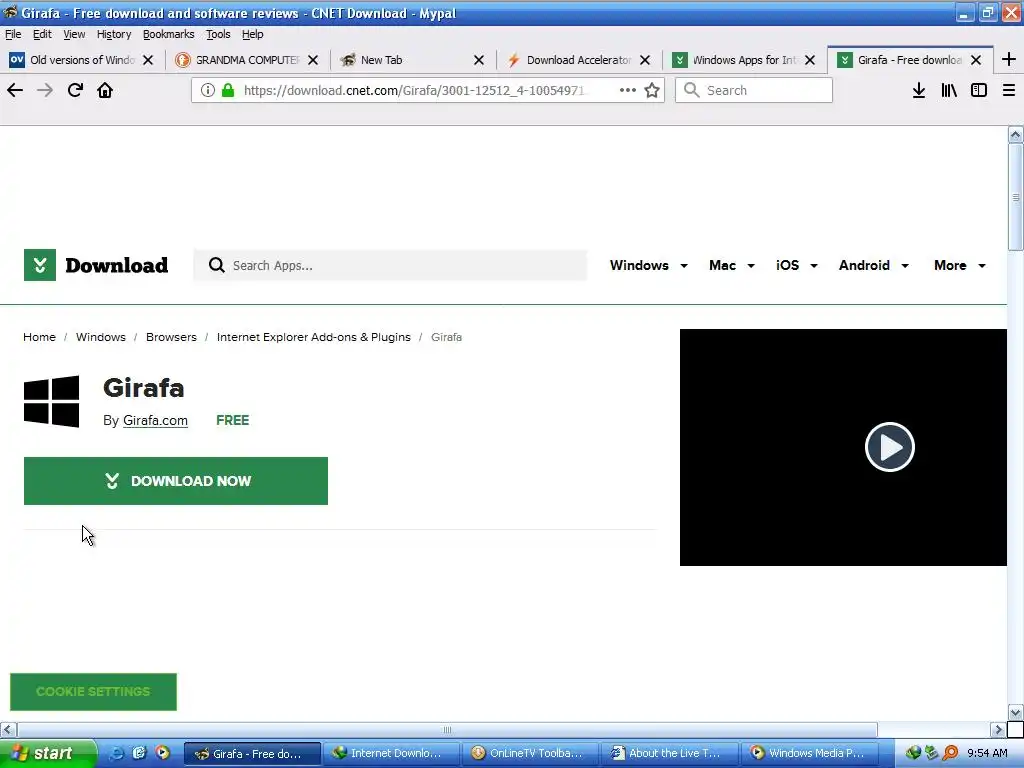Image resolution: width=1024 pixels, height=768 pixels.
Task: Open the Tools menu
Action: pos(218,34)
